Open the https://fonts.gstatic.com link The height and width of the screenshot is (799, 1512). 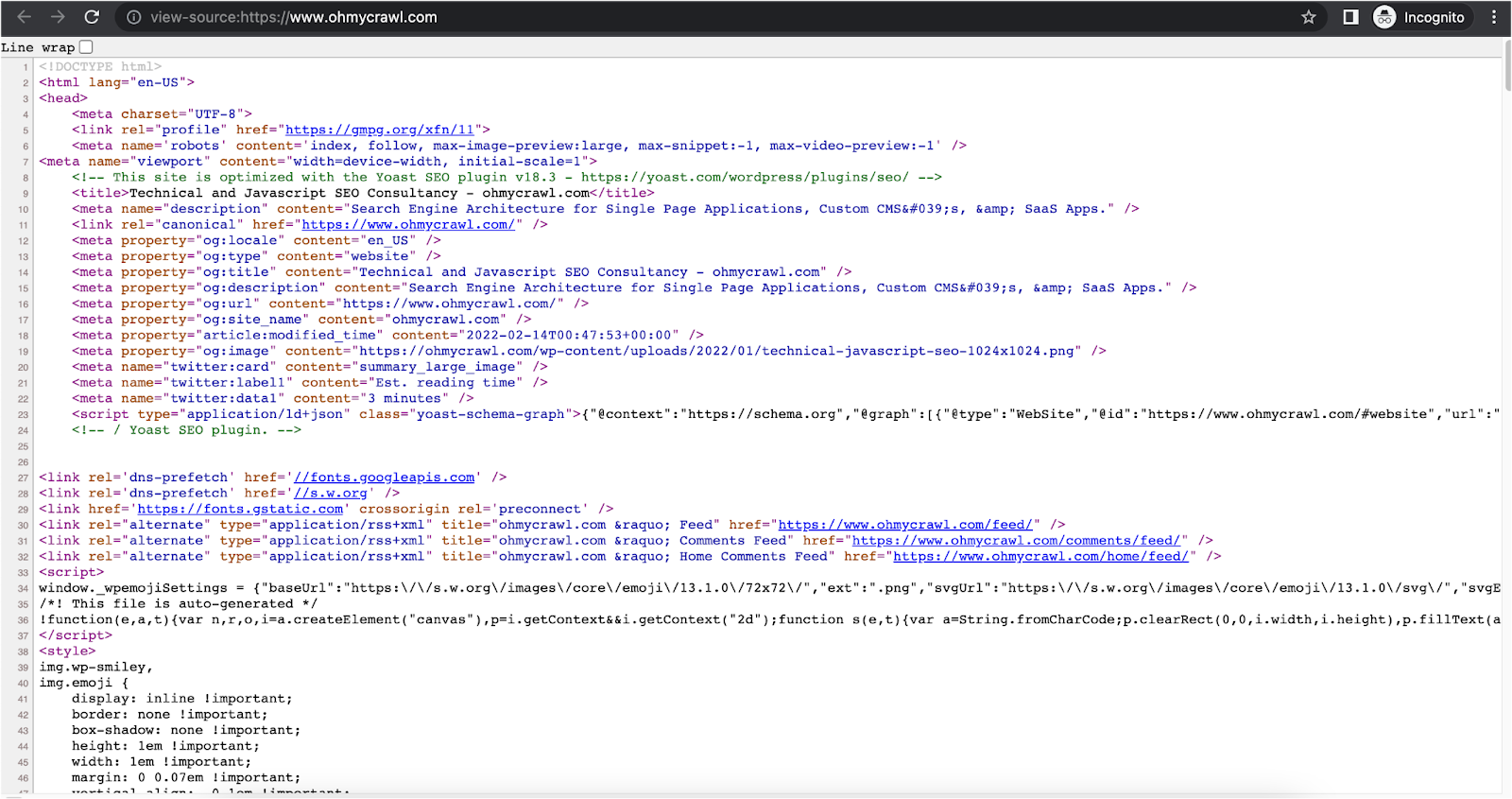pos(241,509)
